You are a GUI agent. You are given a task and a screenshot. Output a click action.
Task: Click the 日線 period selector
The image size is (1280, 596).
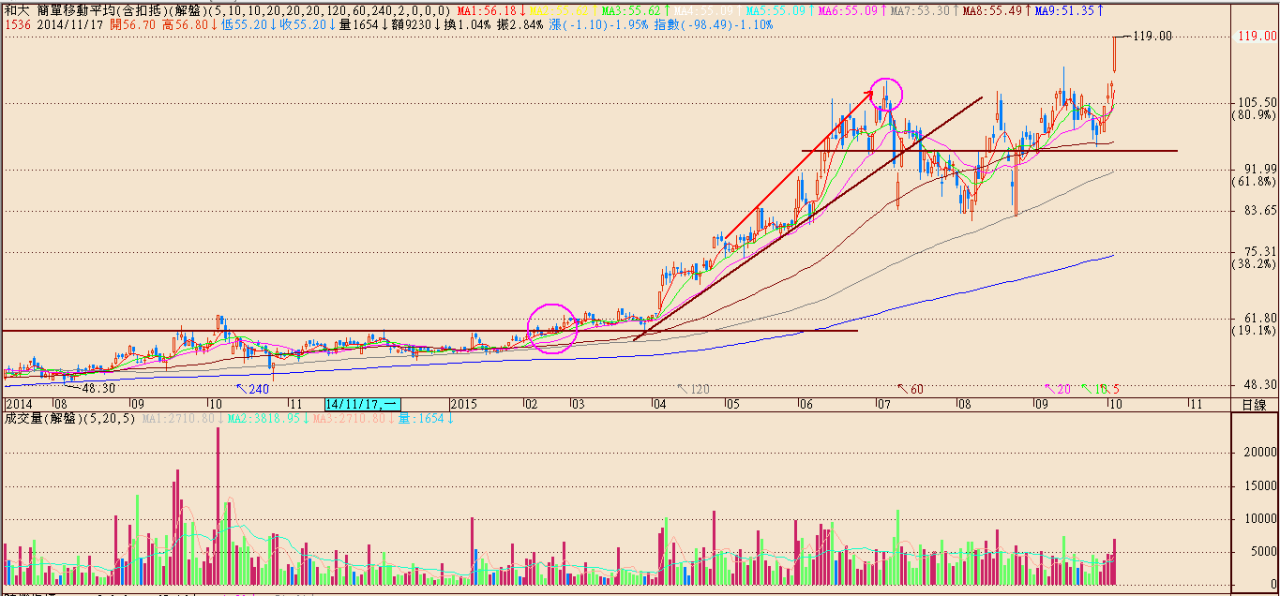click(1253, 404)
